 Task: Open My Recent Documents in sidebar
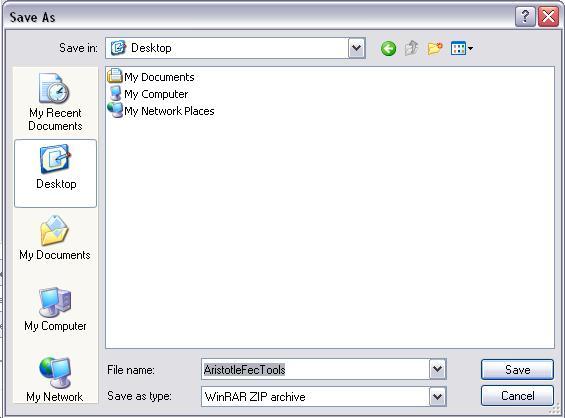(x=55, y=102)
